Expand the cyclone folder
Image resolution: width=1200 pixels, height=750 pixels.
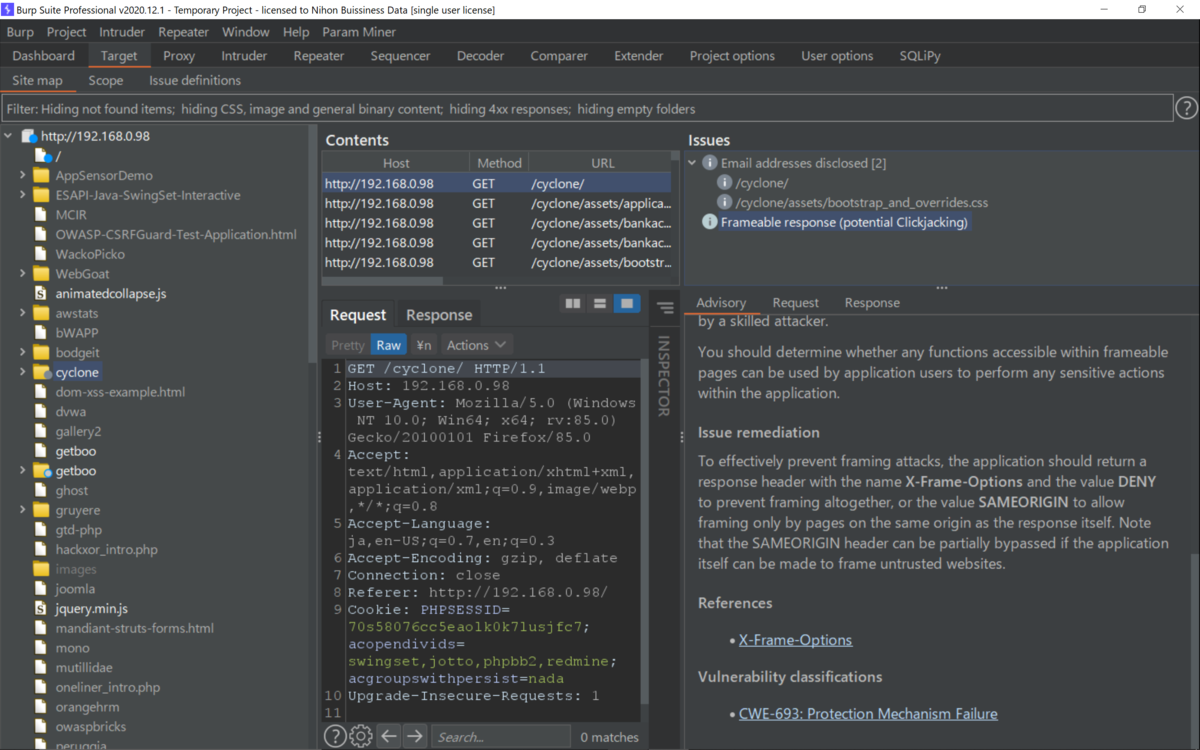click(23, 372)
